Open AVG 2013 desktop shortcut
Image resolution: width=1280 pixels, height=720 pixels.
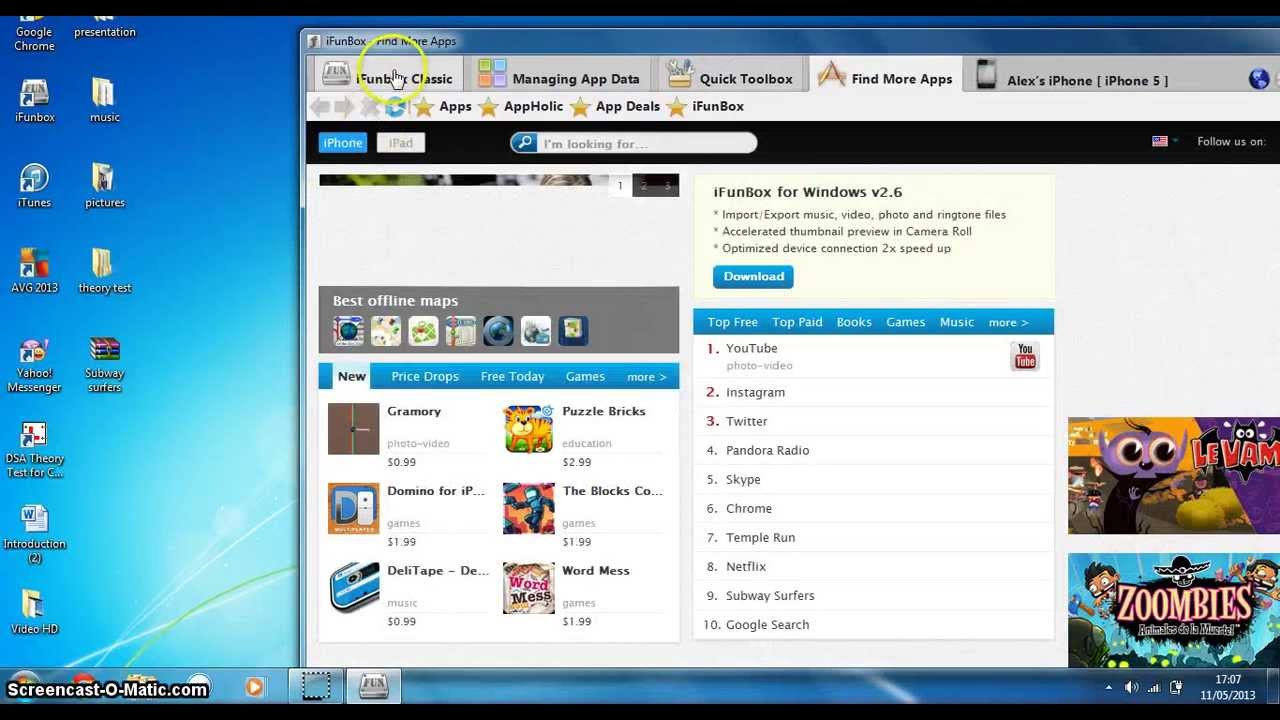pyautogui.click(x=34, y=271)
